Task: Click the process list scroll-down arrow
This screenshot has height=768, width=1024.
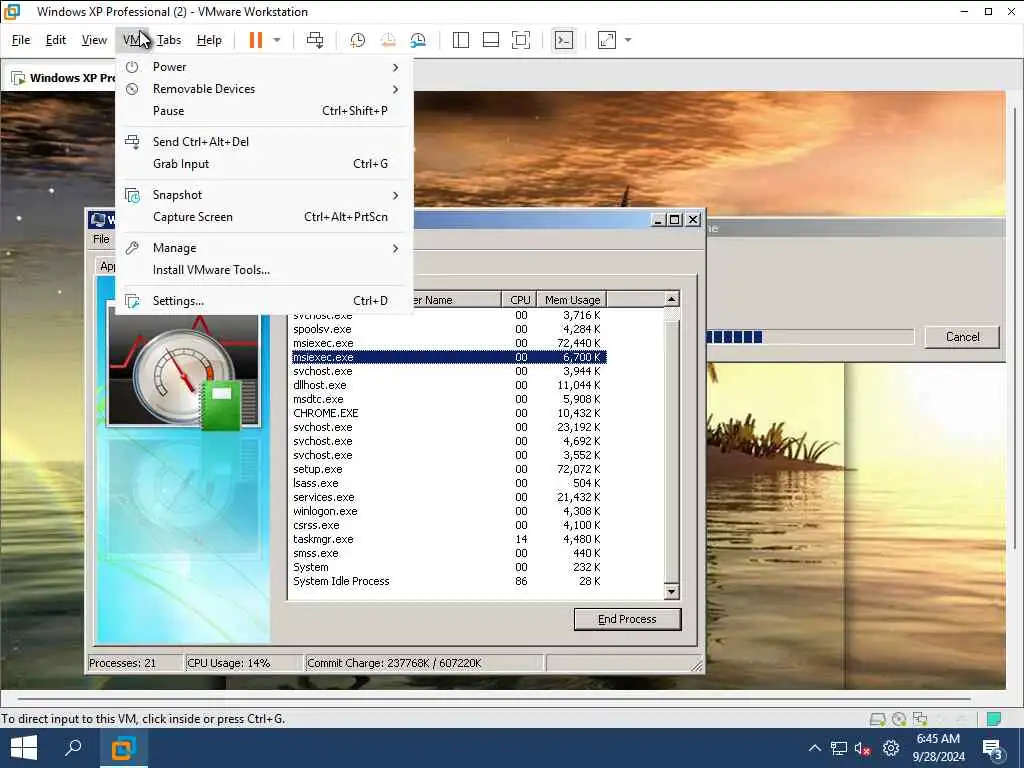Action: pos(671,592)
